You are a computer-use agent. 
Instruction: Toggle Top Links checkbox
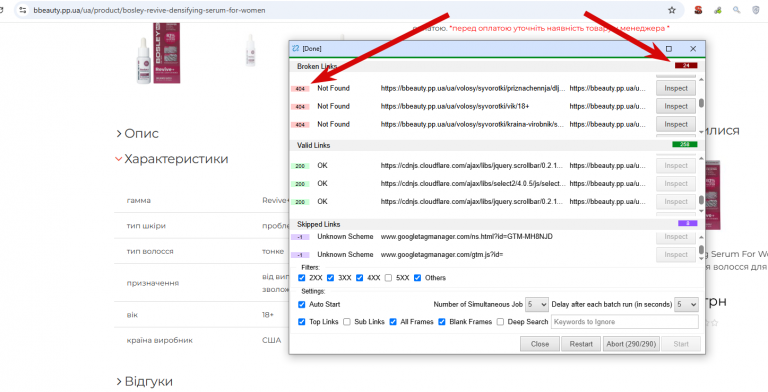pos(302,322)
